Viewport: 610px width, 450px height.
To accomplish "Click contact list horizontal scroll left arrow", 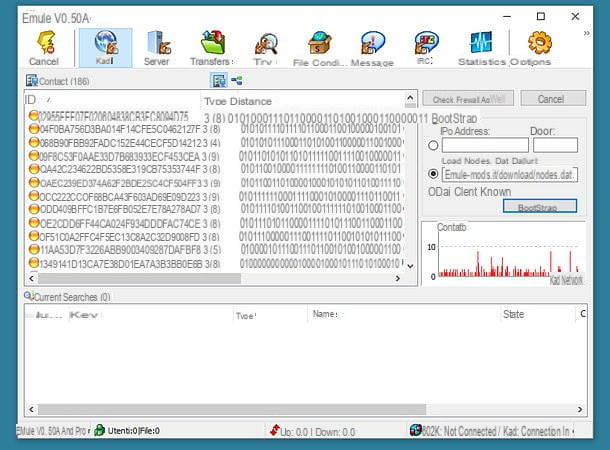I will click(32, 278).
